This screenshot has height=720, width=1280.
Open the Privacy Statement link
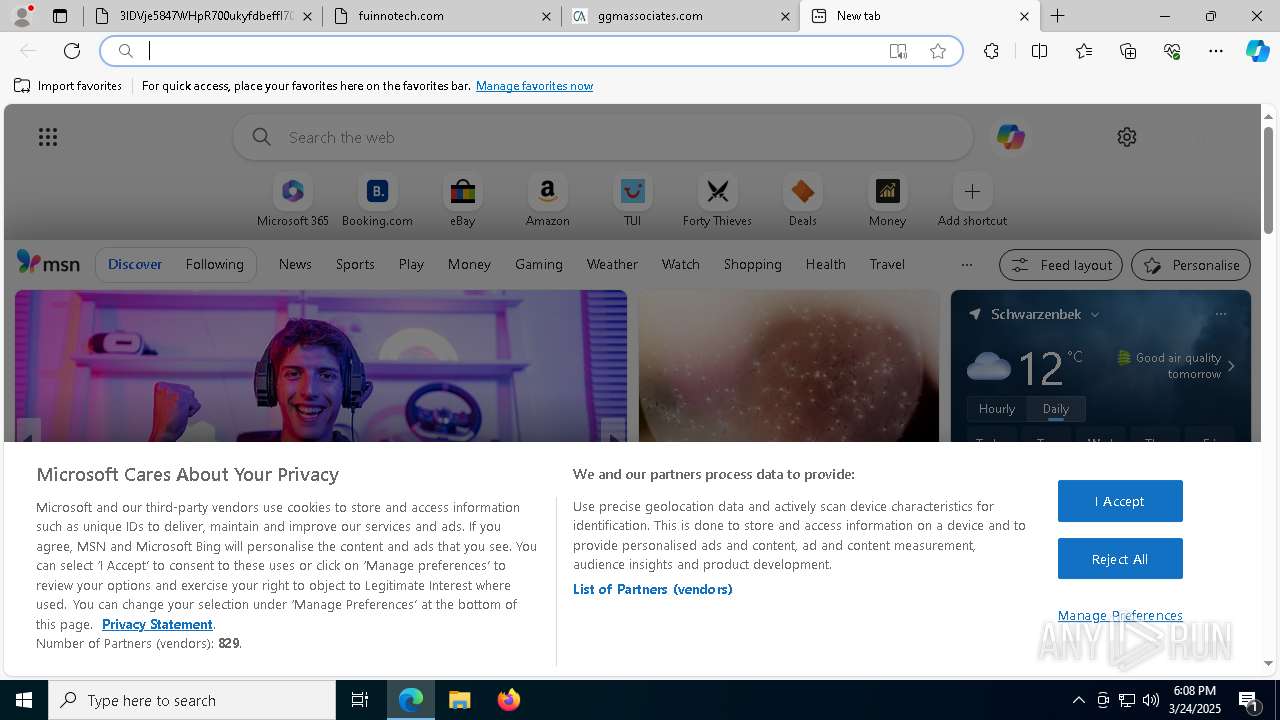(157, 624)
